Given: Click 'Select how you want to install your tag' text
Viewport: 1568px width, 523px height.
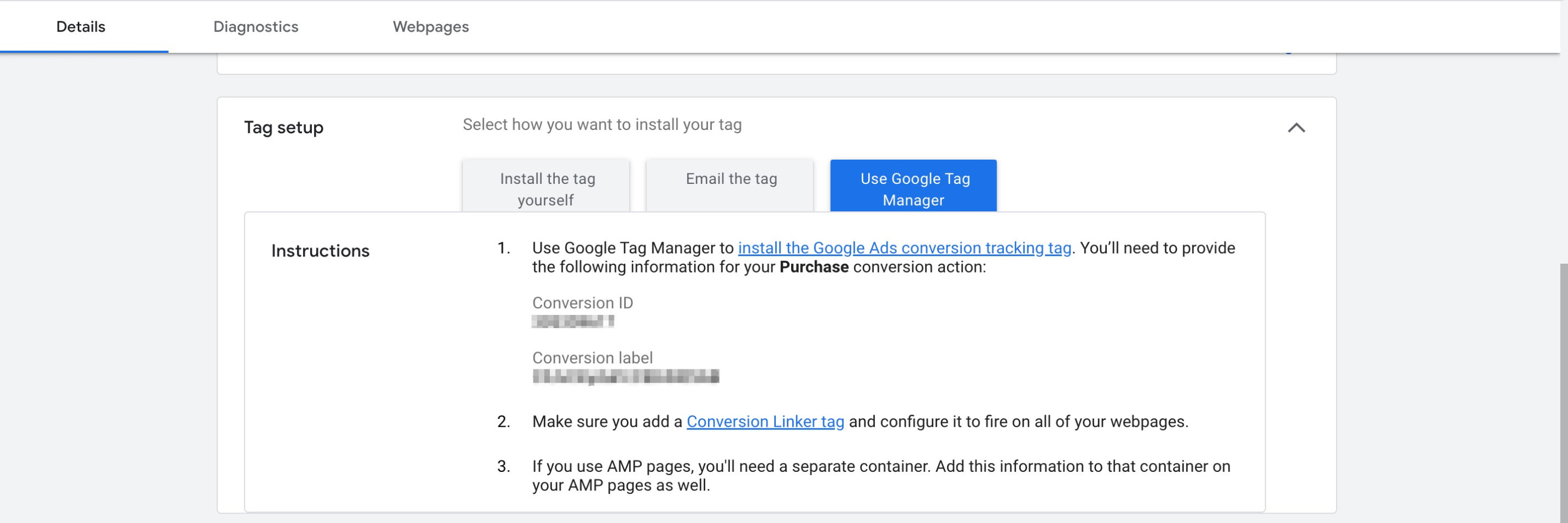Looking at the screenshot, I should 602,124.
